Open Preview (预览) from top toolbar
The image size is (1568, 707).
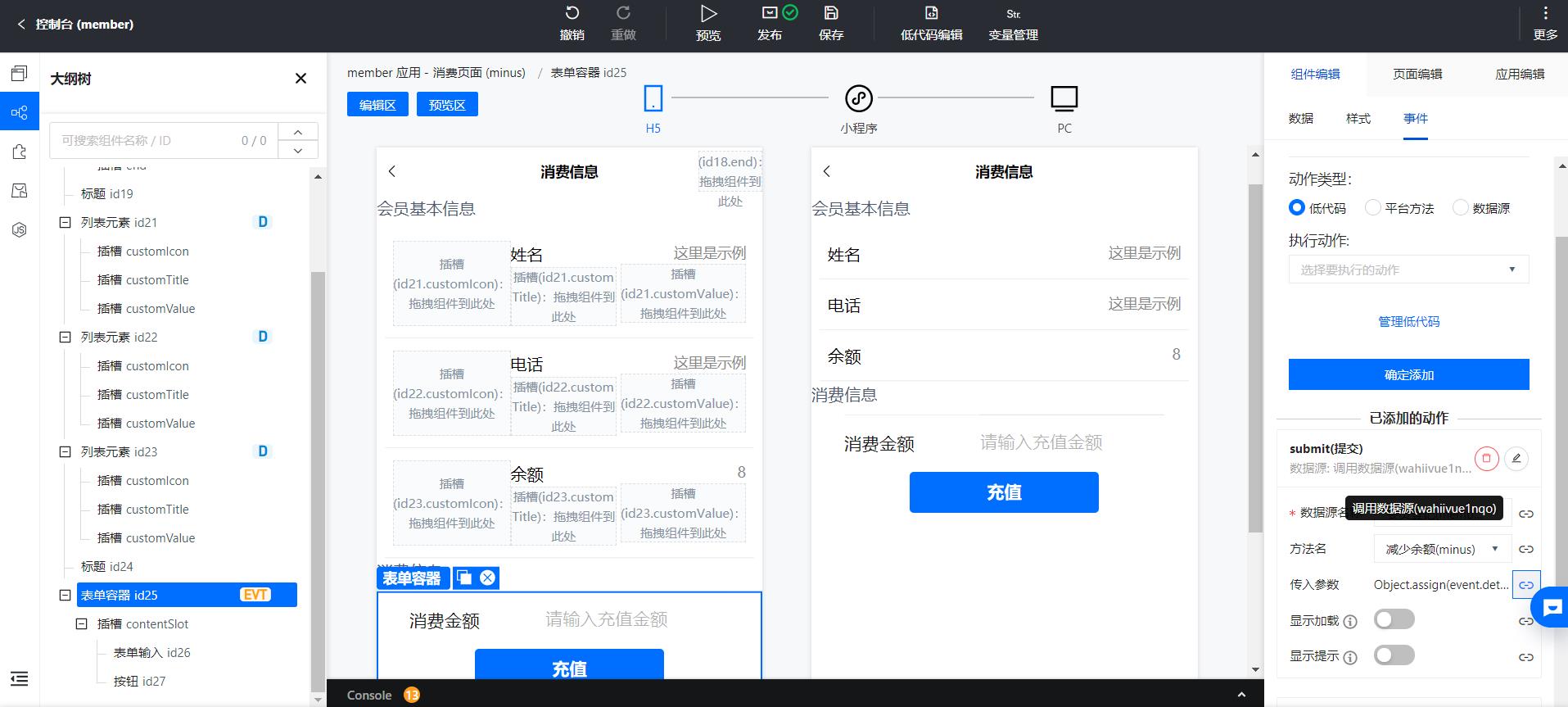point(708,23)
